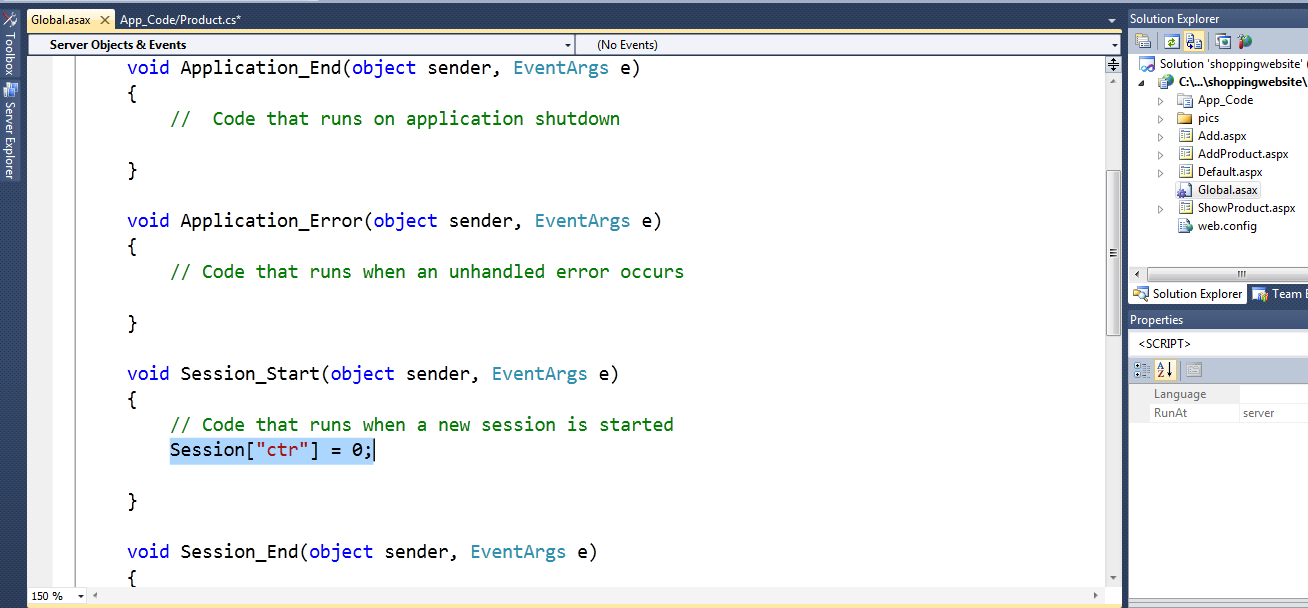The height and width of the screenshot is (608, 1308).
Task: Switch Properties panel to Categorized view icon
Action: tap(1141, 369)
